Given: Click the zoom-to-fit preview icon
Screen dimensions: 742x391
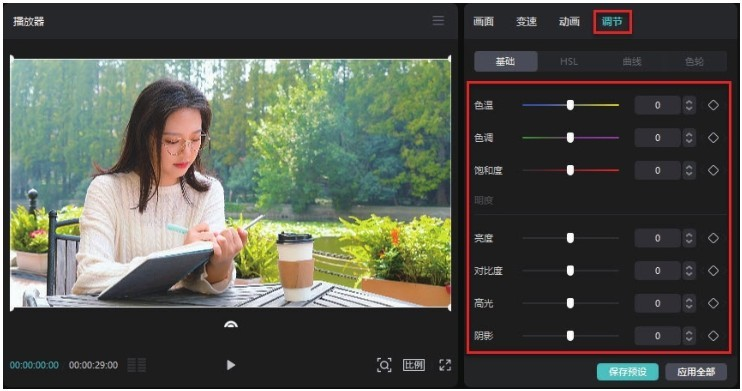Looking at the screenshot, I should coord(384,365).
